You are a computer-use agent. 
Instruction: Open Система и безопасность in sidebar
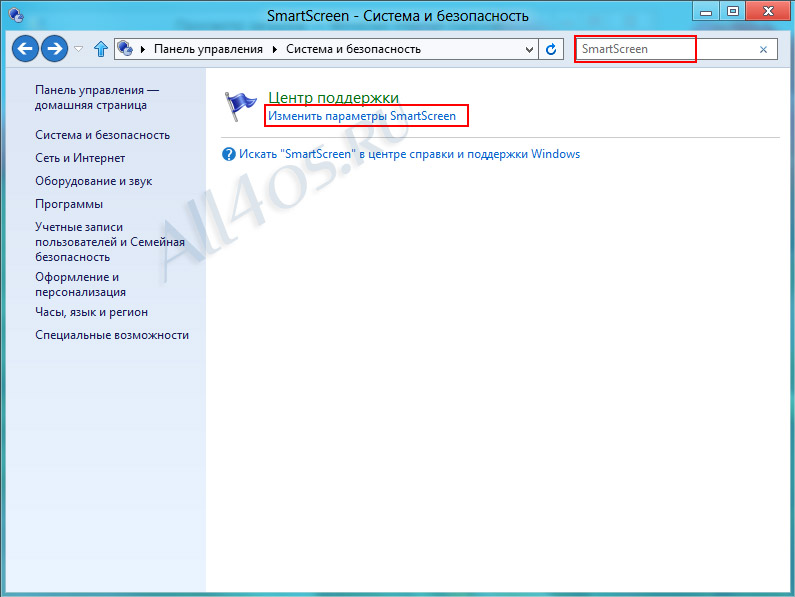tap(102, 135)
